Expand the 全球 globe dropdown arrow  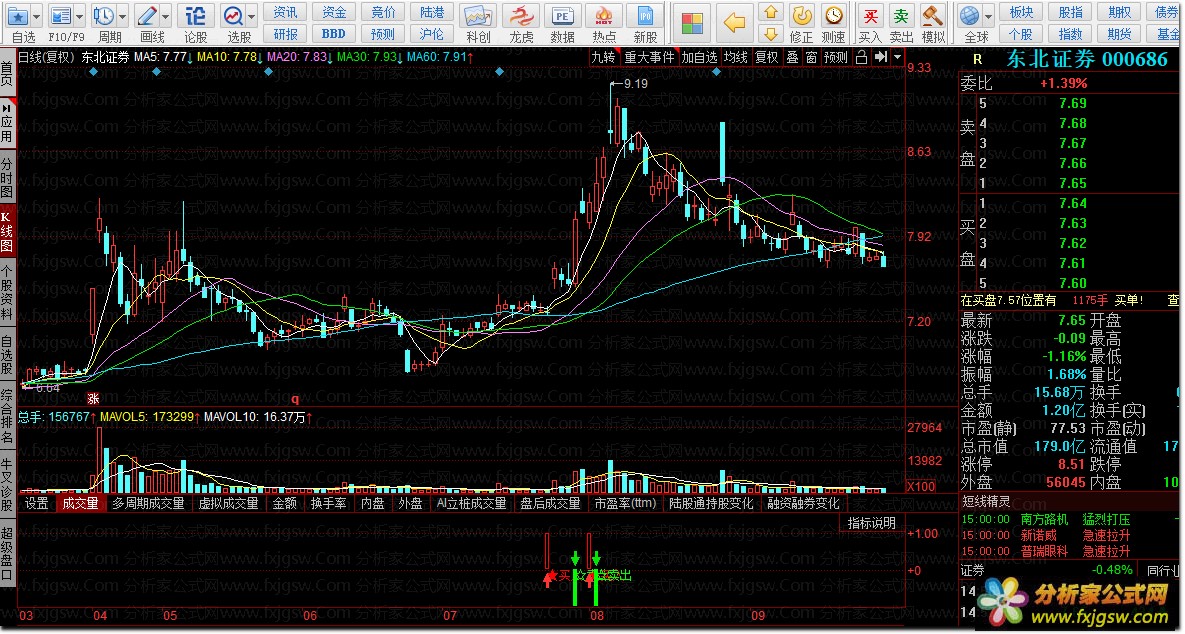tap(988, 16)
